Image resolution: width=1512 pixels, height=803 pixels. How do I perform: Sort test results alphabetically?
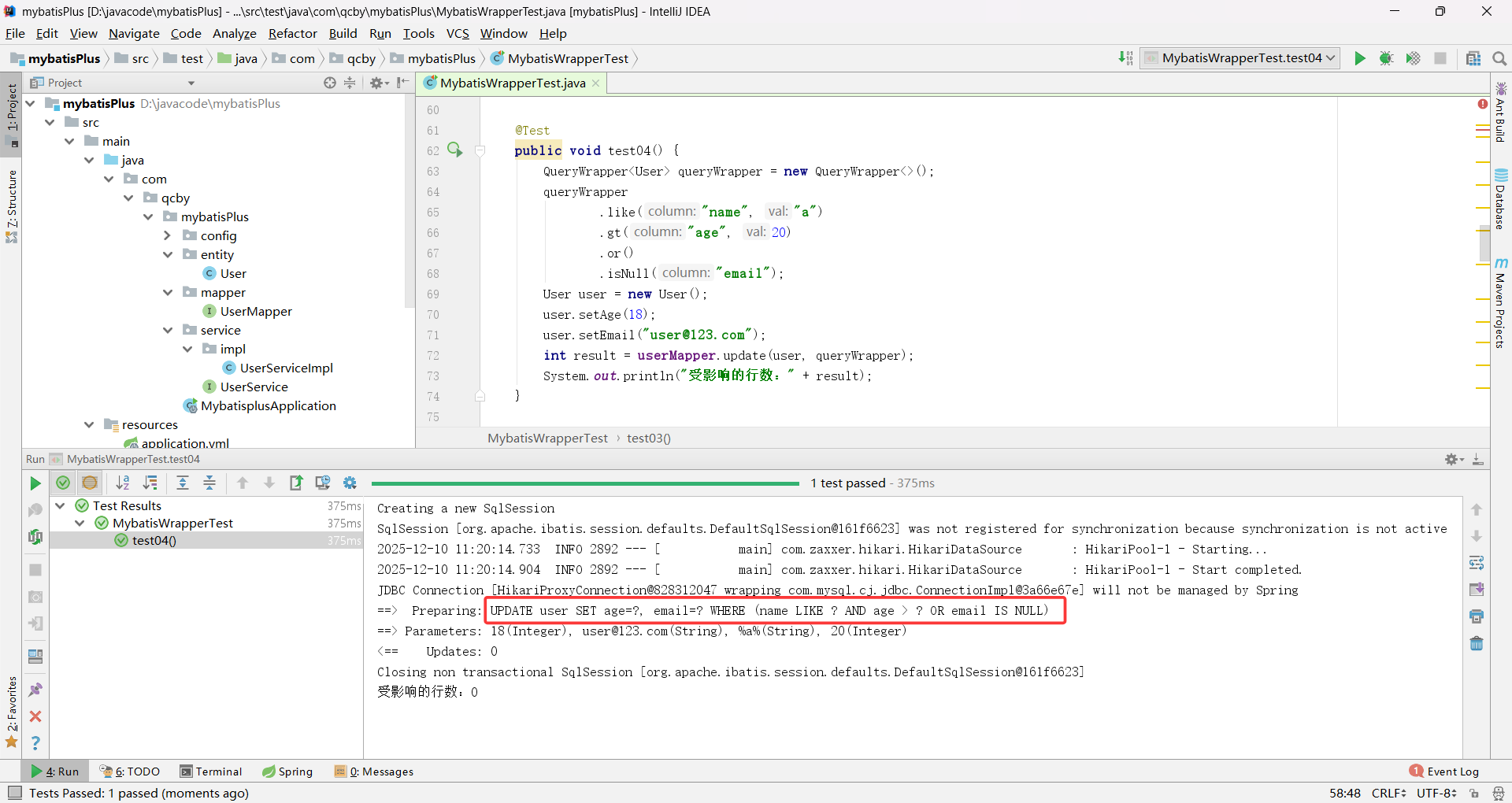[123, 483]
